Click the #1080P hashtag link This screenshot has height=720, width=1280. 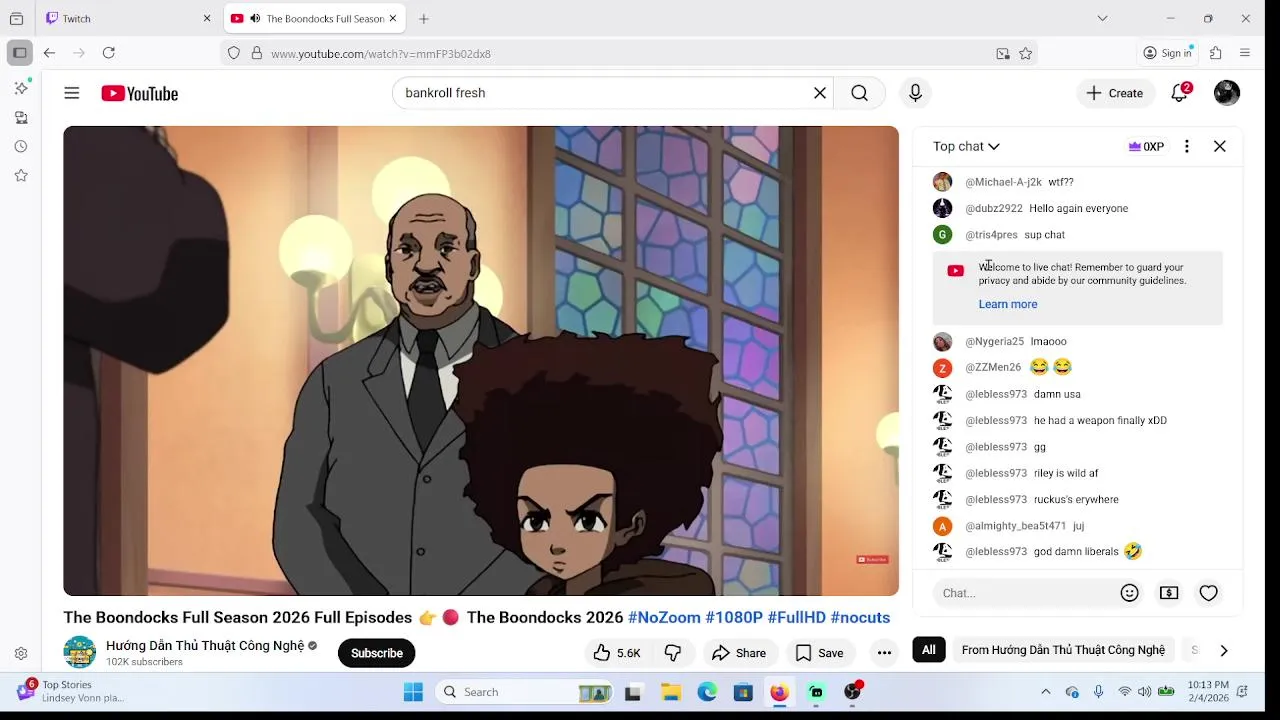pyautogui.click(x=734, y=617)
